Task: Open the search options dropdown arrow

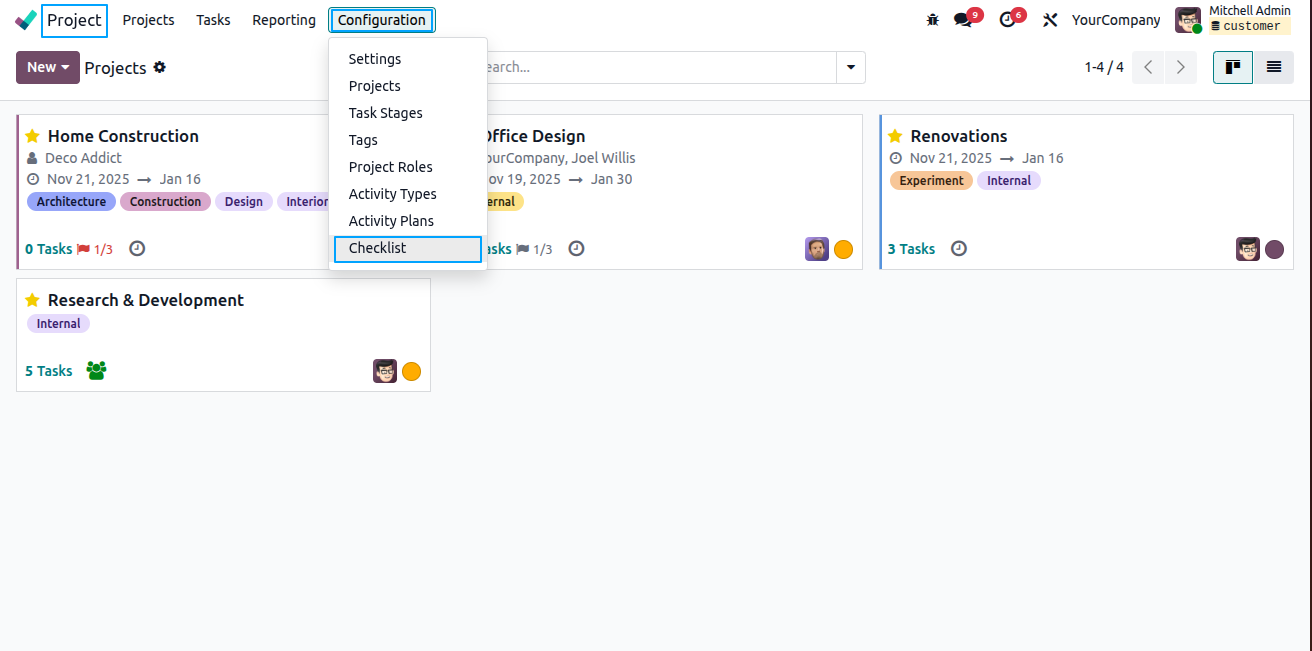Action: 851,67
